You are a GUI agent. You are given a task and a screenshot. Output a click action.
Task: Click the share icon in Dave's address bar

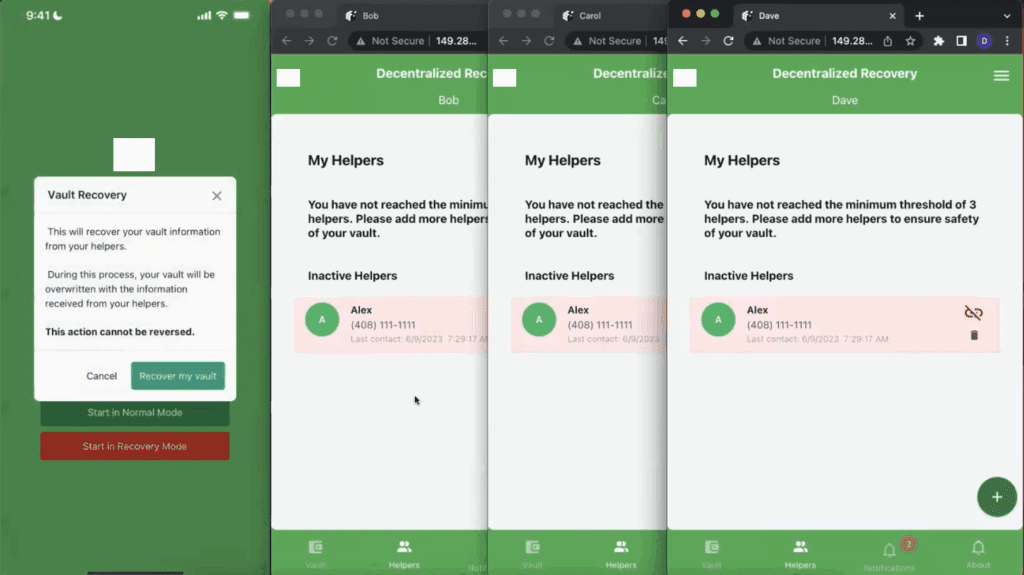tap(887, 41)
